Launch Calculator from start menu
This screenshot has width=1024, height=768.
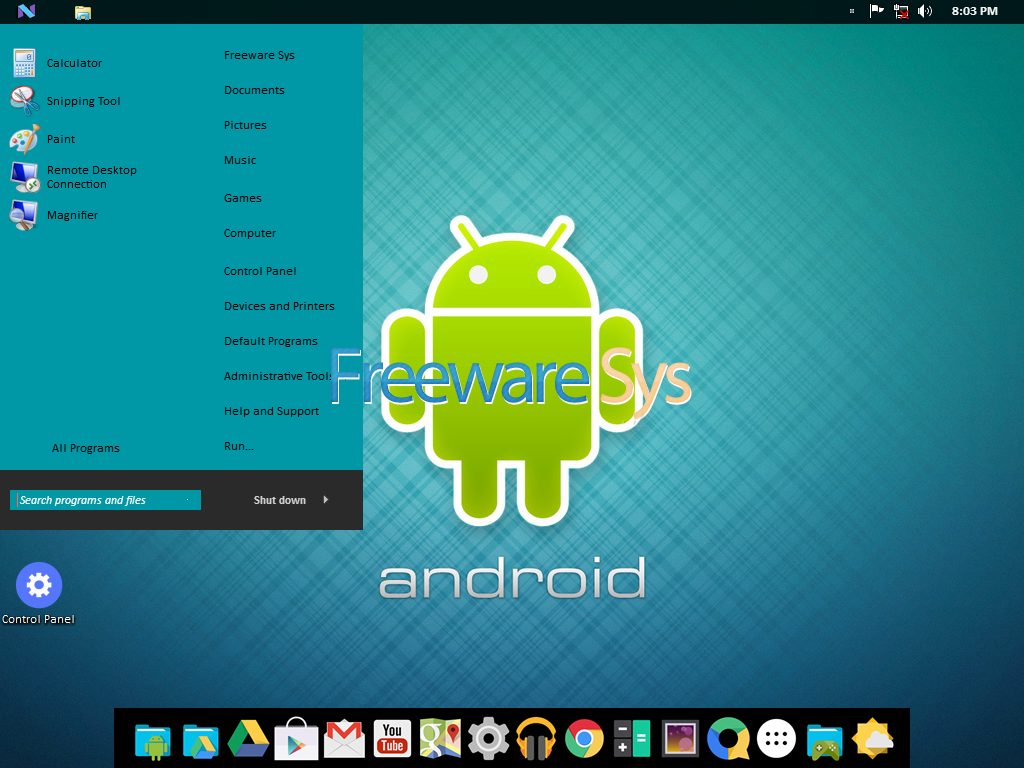point(74,63)
